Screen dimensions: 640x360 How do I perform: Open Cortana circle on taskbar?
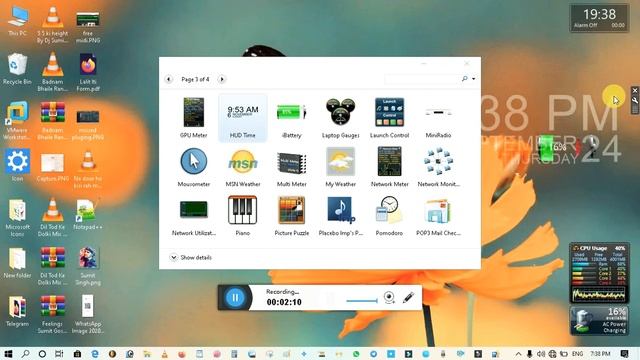click(42, 354)
